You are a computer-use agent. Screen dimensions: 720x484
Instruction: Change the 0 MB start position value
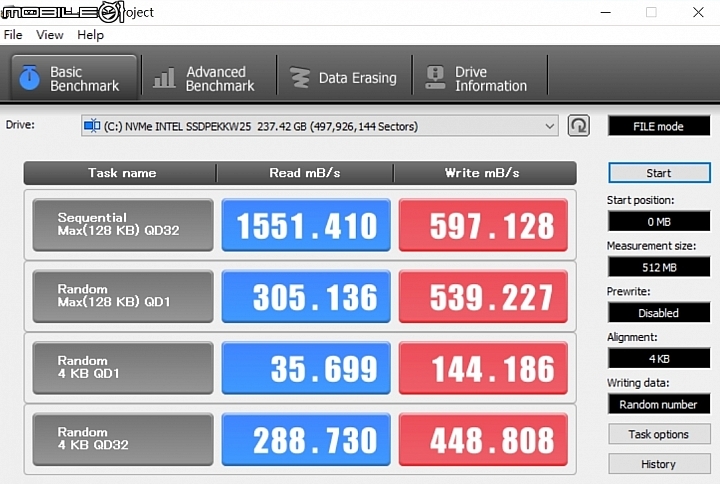[659, 221]
